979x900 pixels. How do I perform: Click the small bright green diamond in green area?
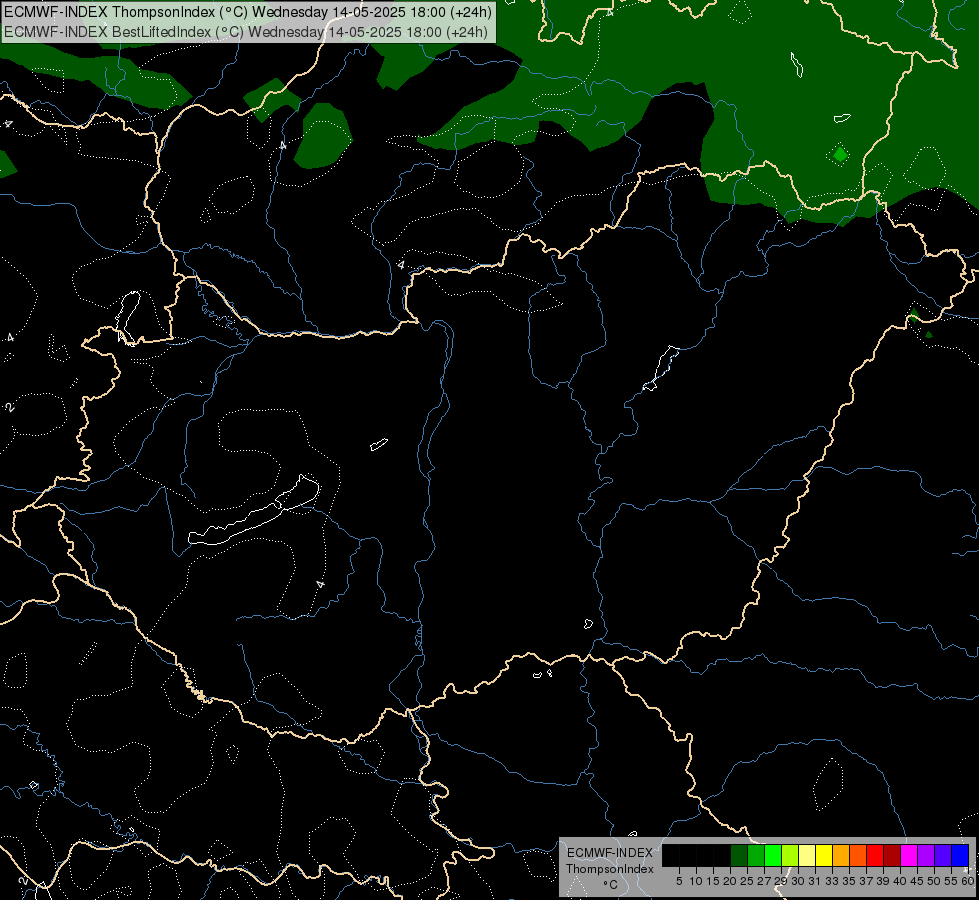coord(840,154)
